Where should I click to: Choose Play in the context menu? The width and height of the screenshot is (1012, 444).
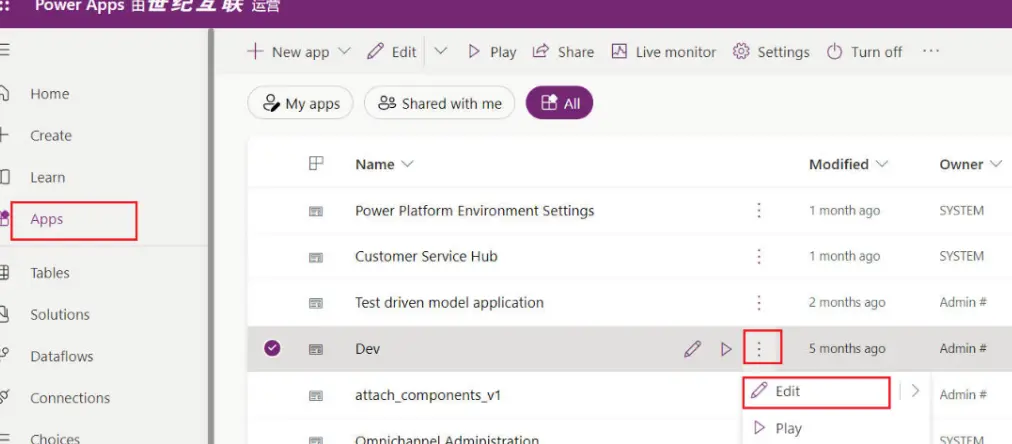pos(787,428)
